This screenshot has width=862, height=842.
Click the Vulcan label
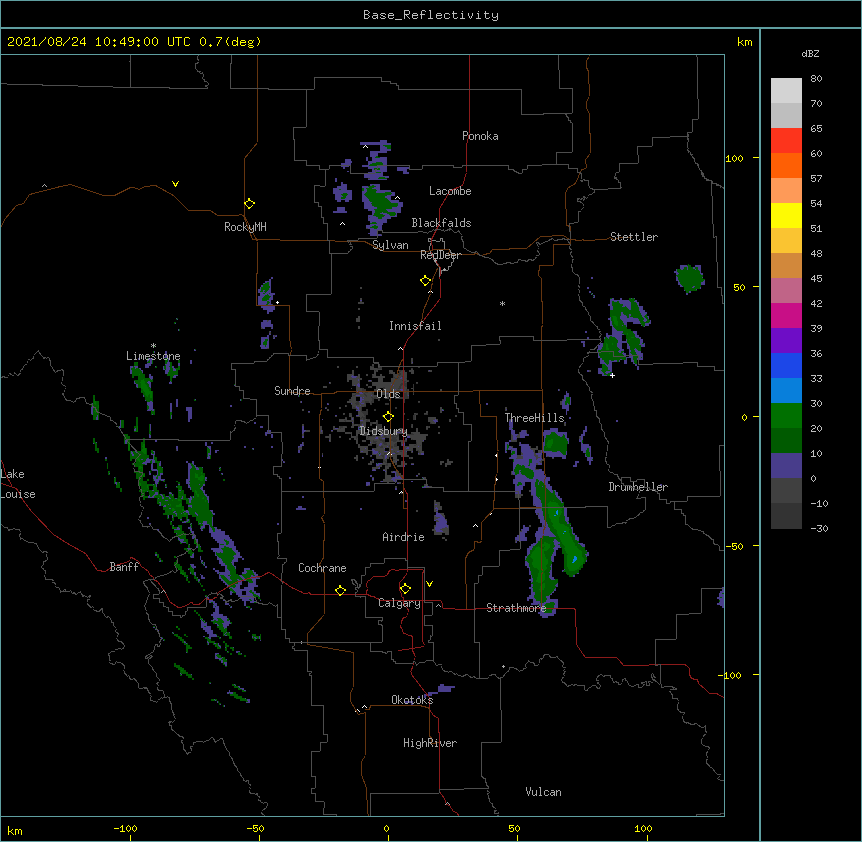coord(543,792)
